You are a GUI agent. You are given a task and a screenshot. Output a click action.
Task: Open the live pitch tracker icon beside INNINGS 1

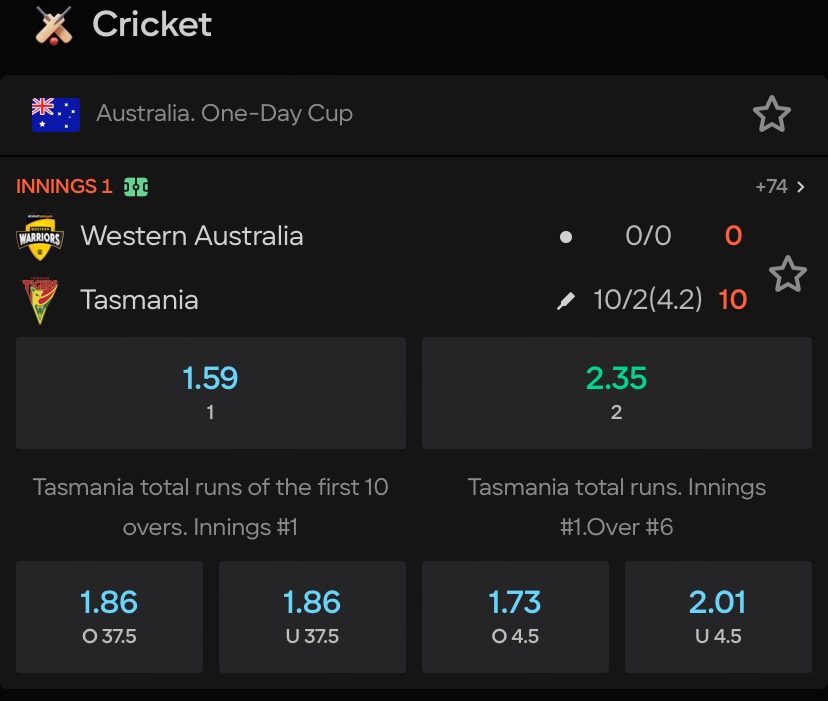[133, 186]
